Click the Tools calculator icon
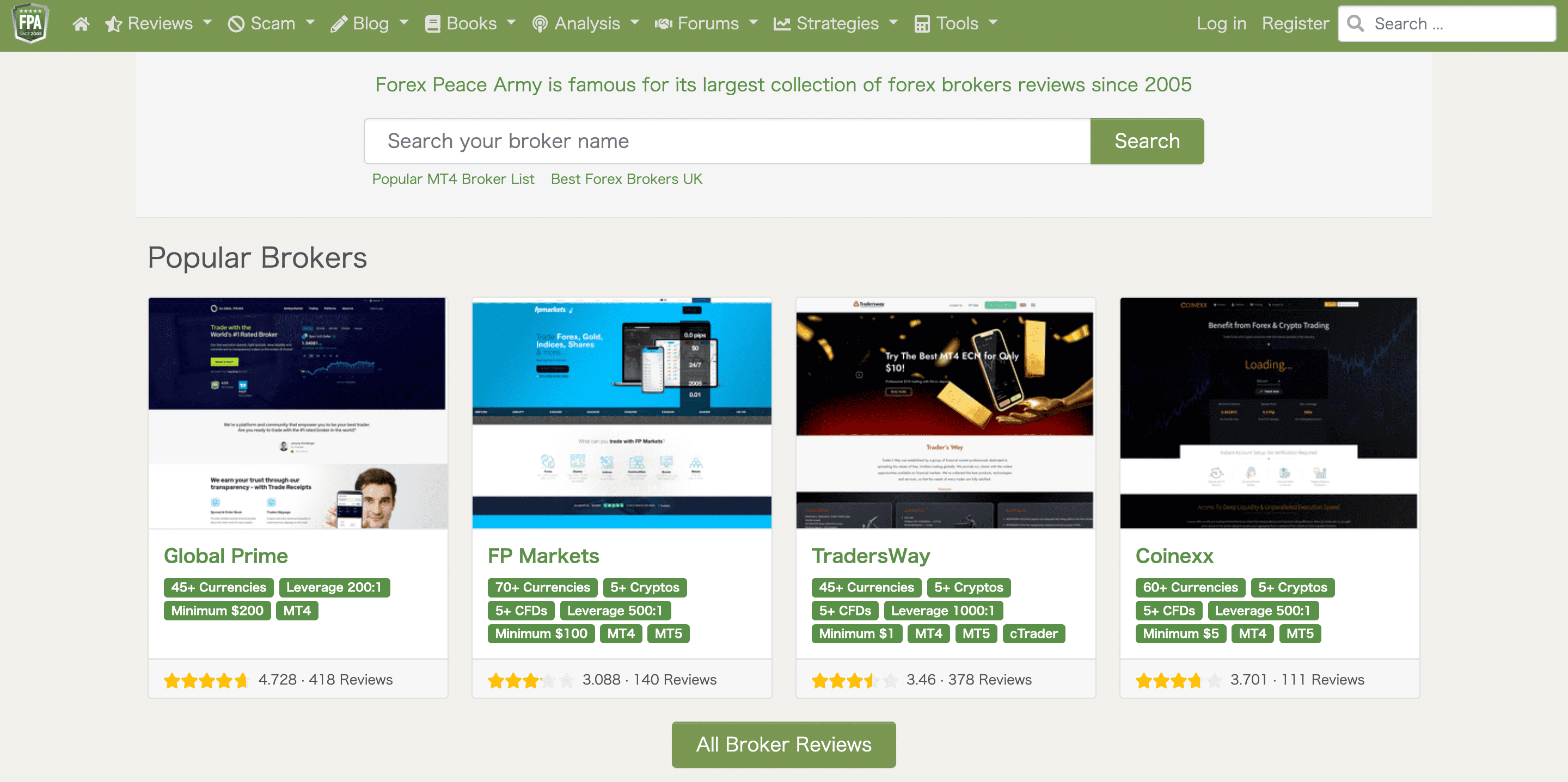Image resolution: width=1568 pixels, height=782 pixels. (x=922, y=24)
